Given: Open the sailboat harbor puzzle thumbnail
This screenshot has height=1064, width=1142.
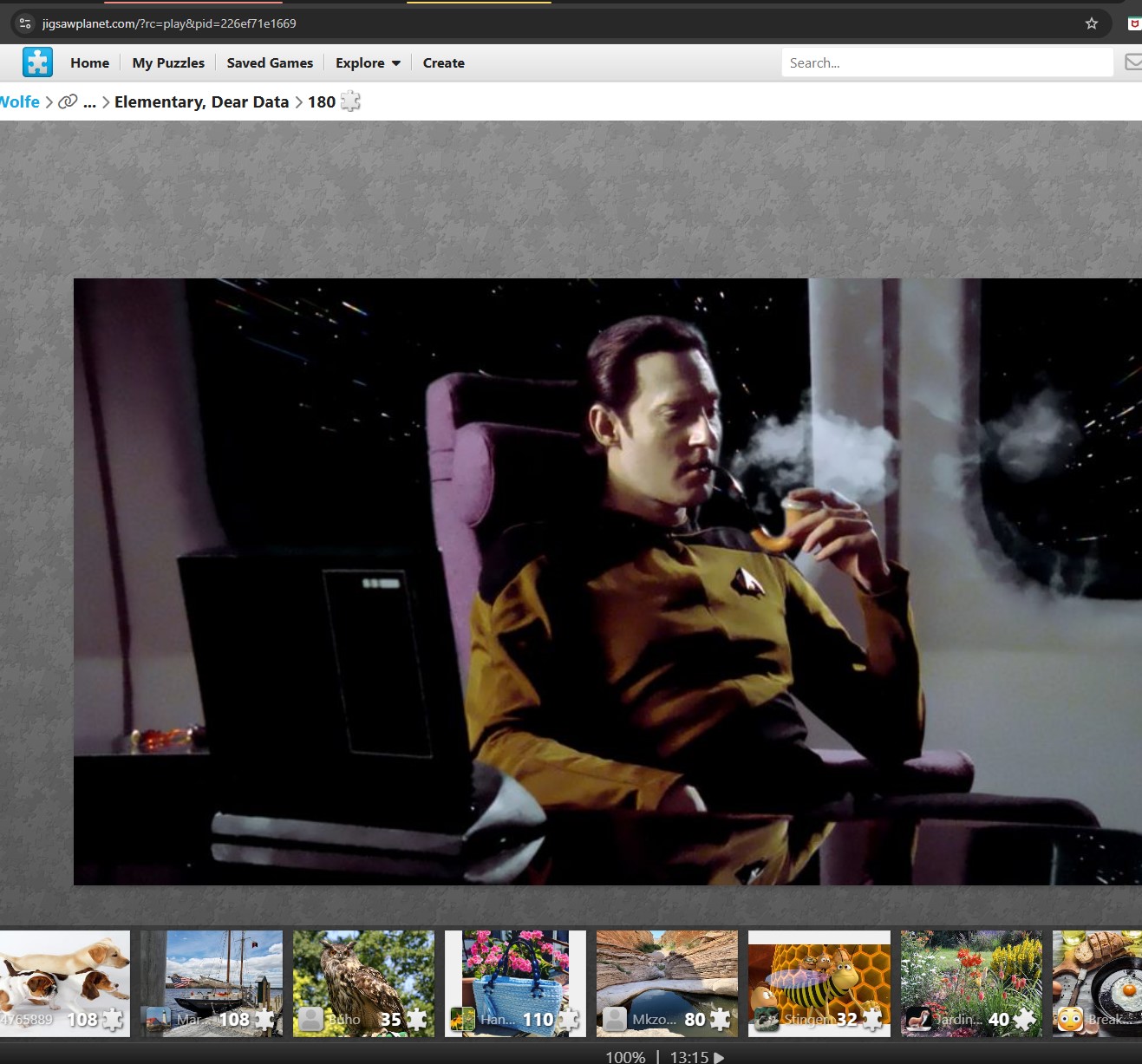Looking at the screenshot, I should pyautogui.click(x=212, y=983).
